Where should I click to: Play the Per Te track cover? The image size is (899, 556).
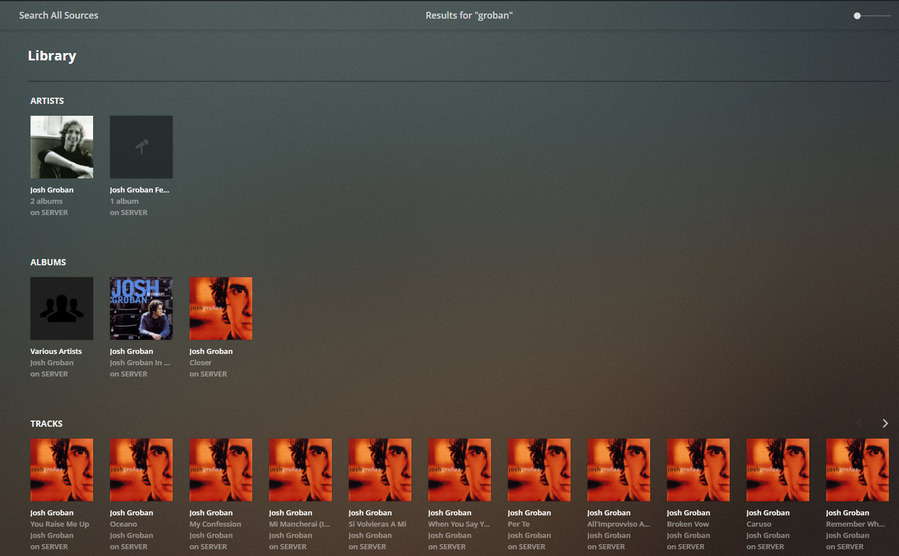539,470
